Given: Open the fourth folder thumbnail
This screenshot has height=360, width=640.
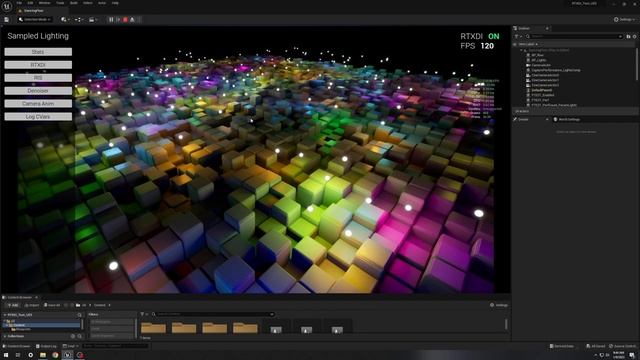Looking at the screenshot, I should coord(245,327).
